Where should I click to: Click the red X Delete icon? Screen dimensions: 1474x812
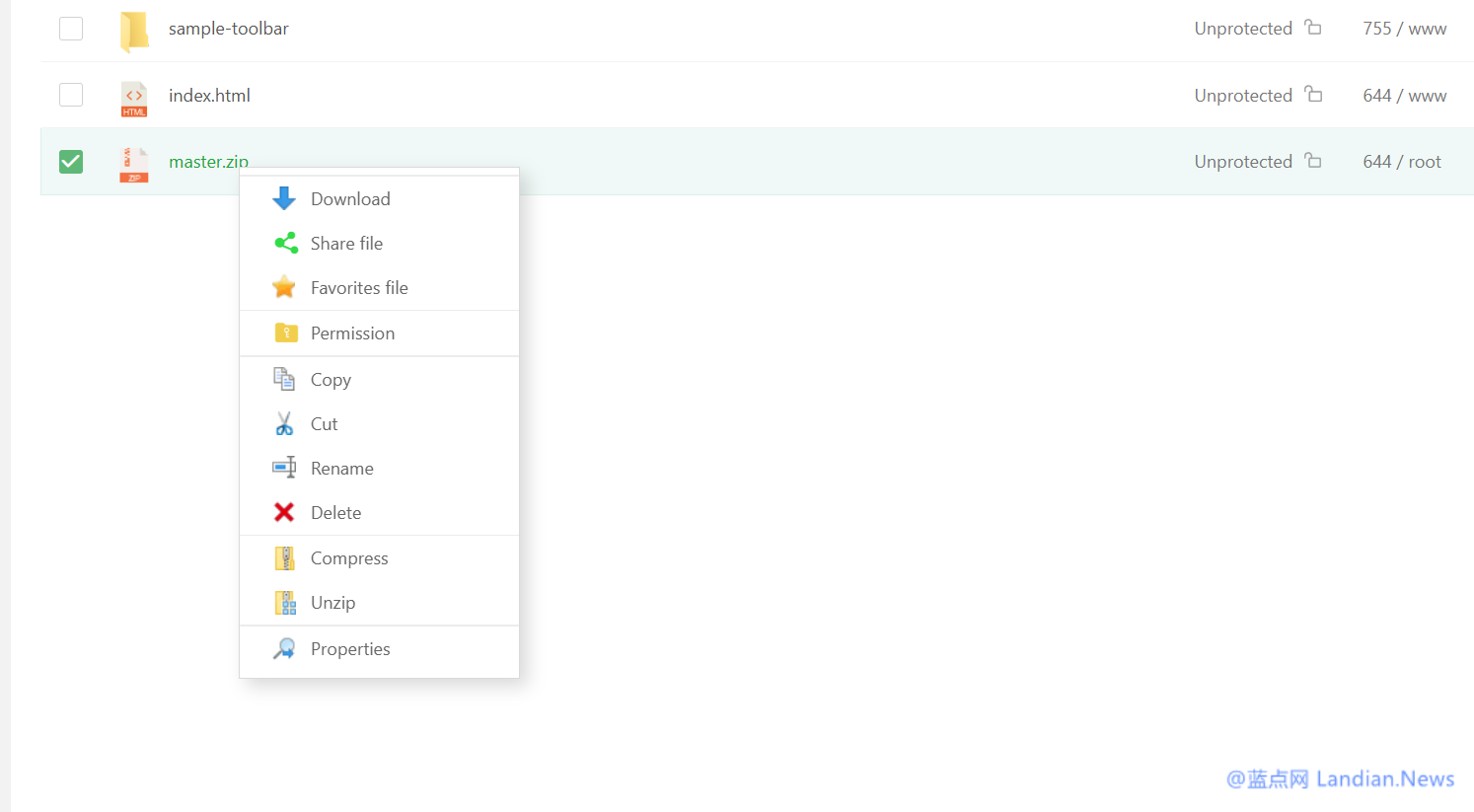pos(284,512)
